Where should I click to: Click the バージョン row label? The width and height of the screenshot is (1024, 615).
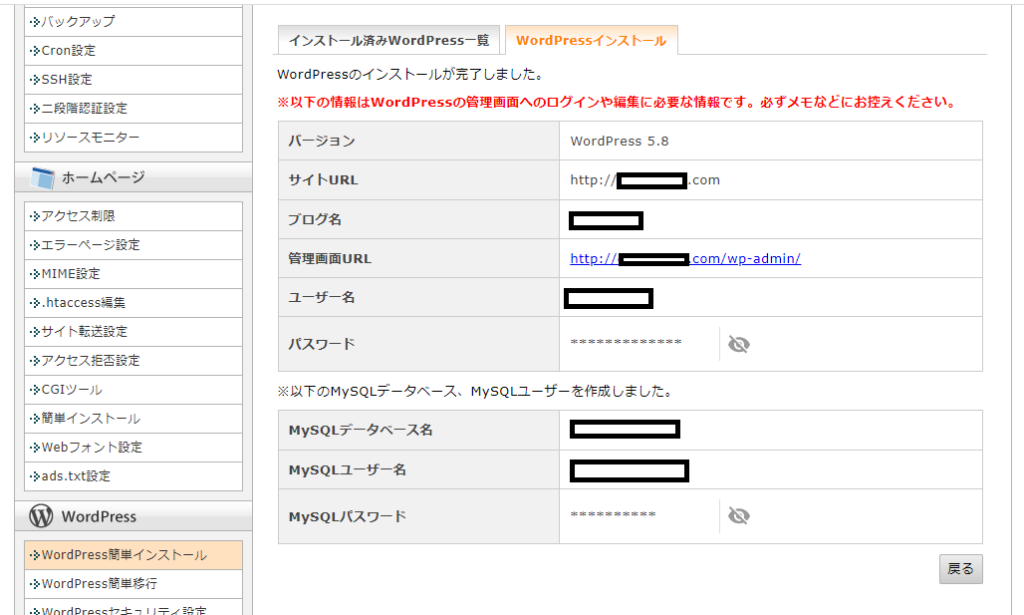322,141
